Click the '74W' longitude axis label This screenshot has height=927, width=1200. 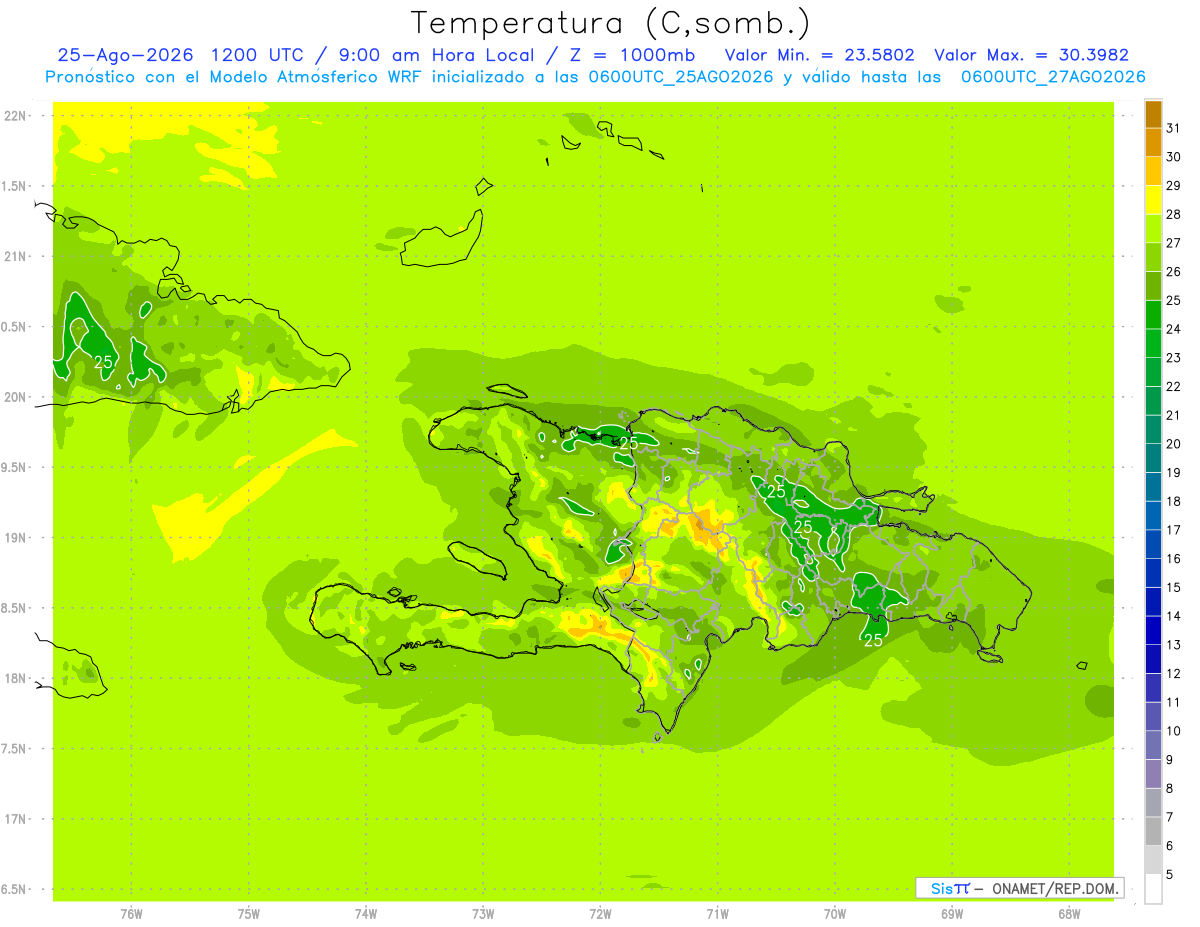tap(366, 914)
